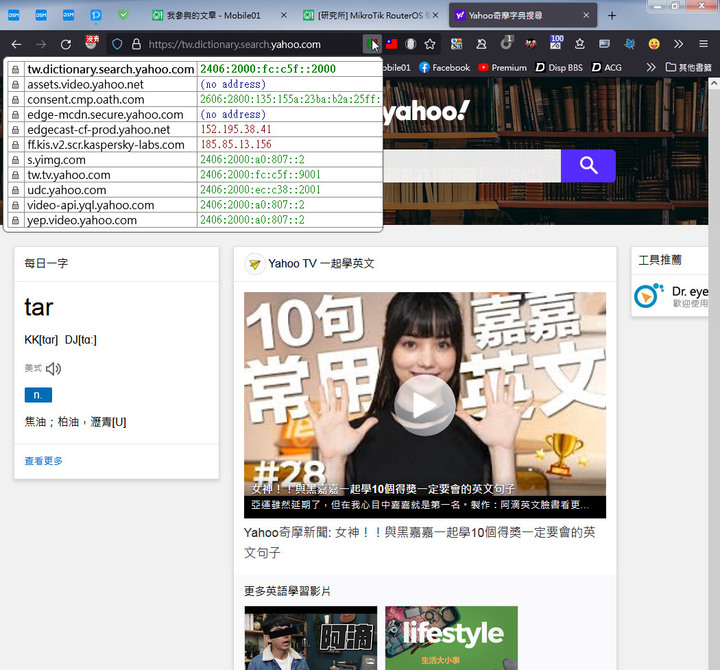This screenshot has height=670, width=720.
Task: Click the address 2406:2000:fc:c5f::2000
Action: click(268, 69)
